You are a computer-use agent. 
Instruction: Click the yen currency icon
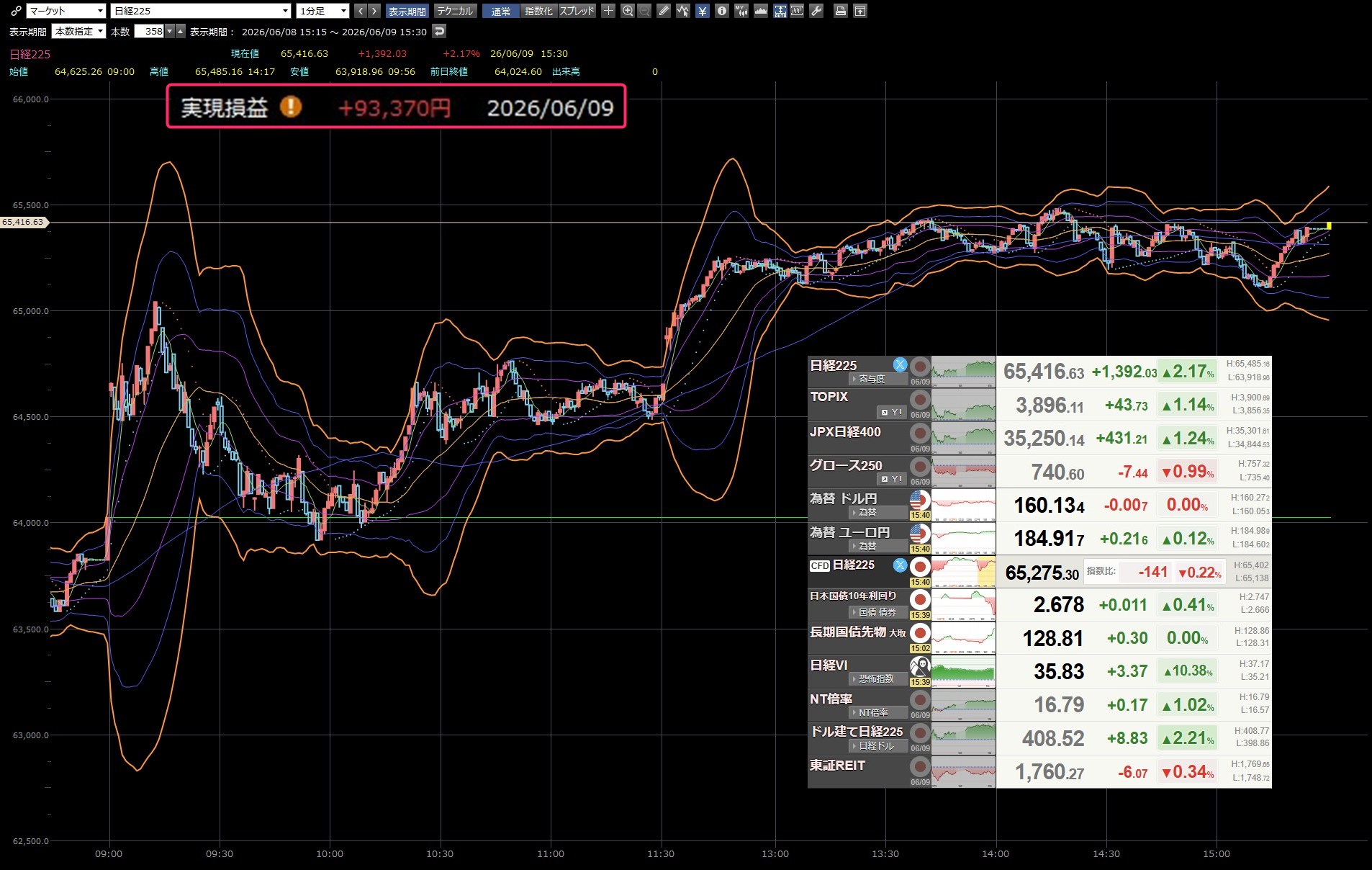(702, 11)
